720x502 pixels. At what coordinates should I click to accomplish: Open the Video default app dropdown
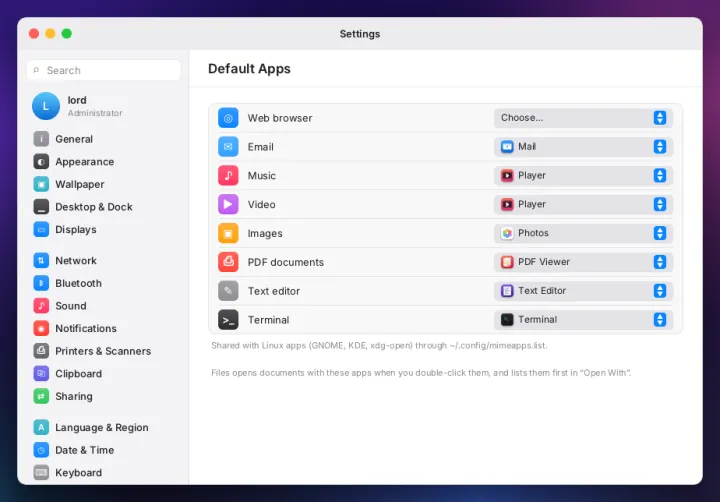[x=583, y=204]
